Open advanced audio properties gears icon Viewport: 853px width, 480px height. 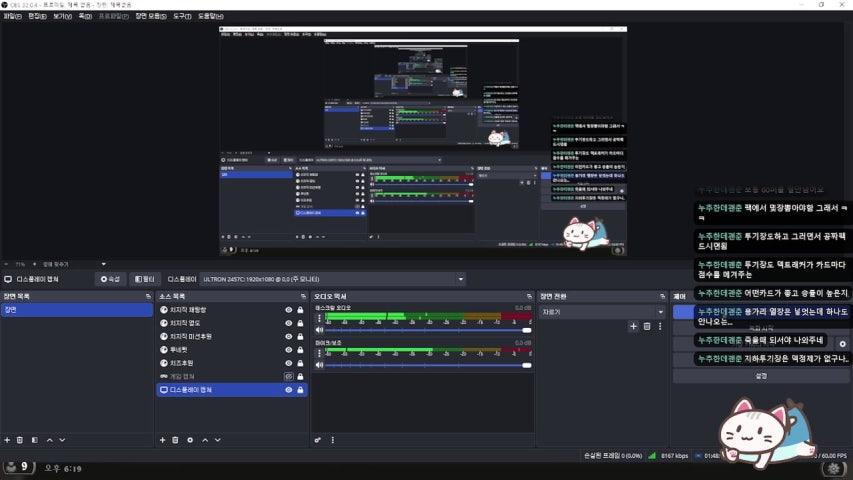[318, 440]
